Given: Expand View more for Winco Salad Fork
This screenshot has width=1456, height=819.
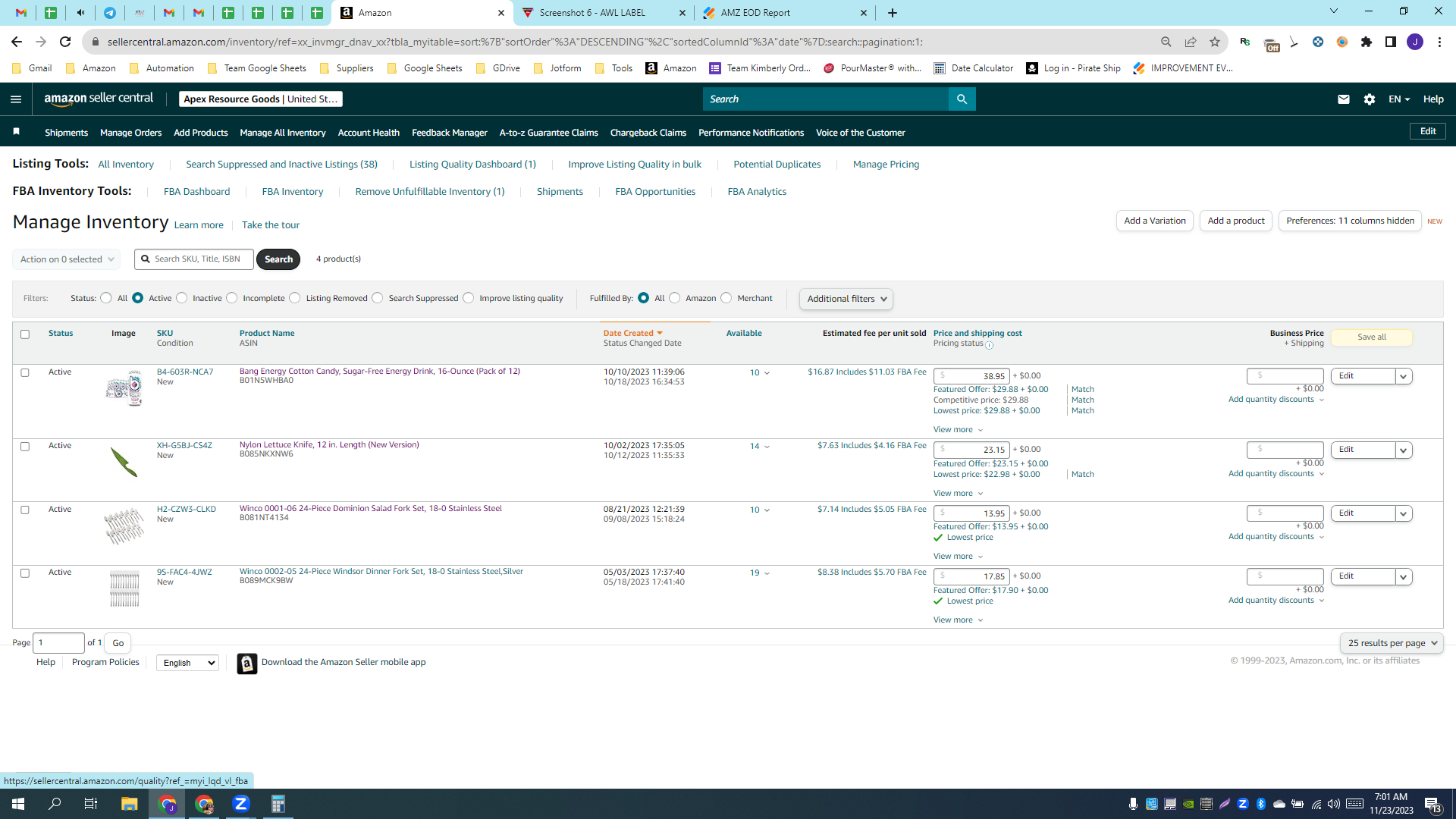Looking at the screenshot, I should tap(958, 556).
